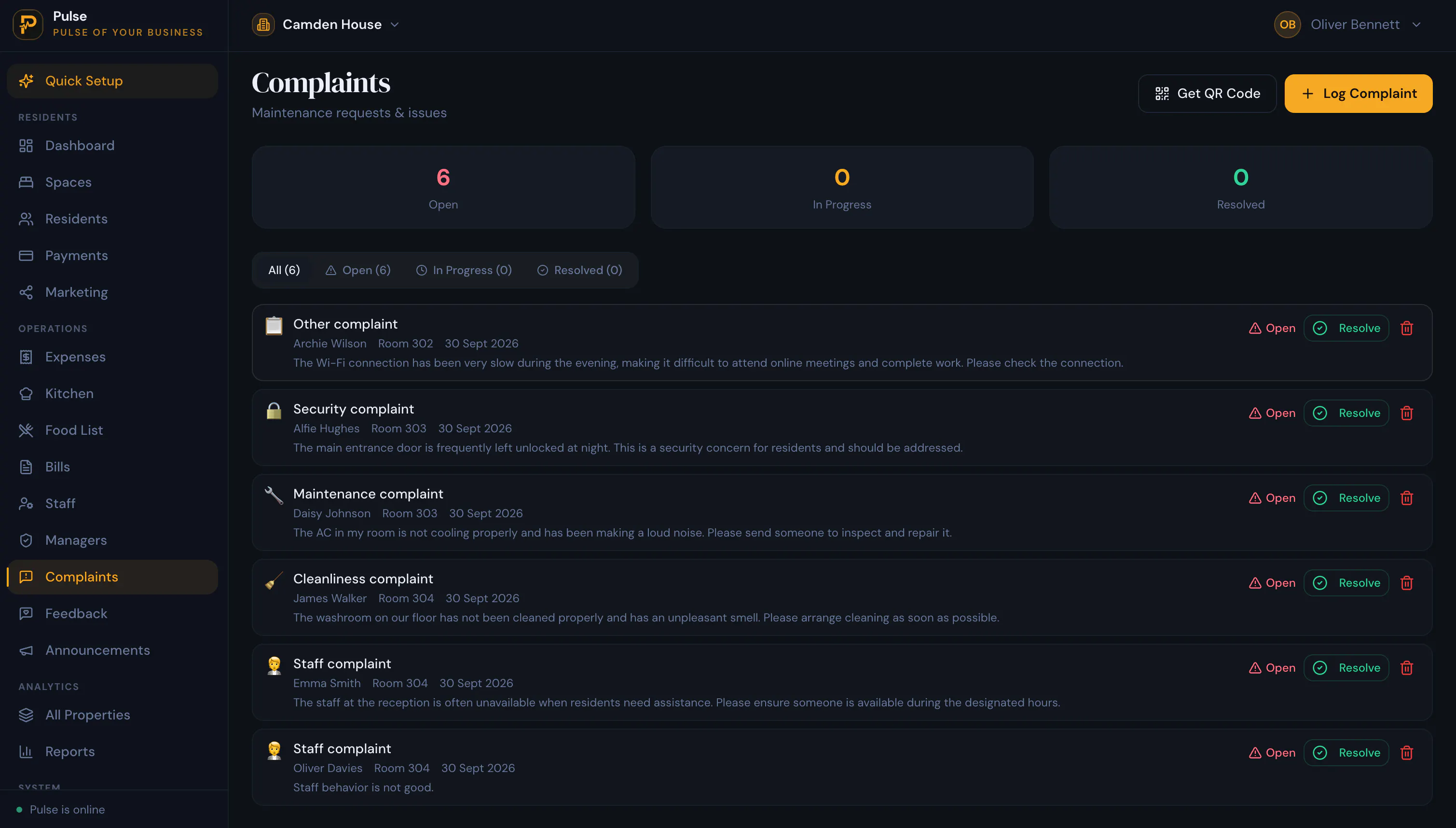This screenshot has width=1456, height=828.
Task: Delete Emma Smith's Staff complaint
Action: point(1406,668)
